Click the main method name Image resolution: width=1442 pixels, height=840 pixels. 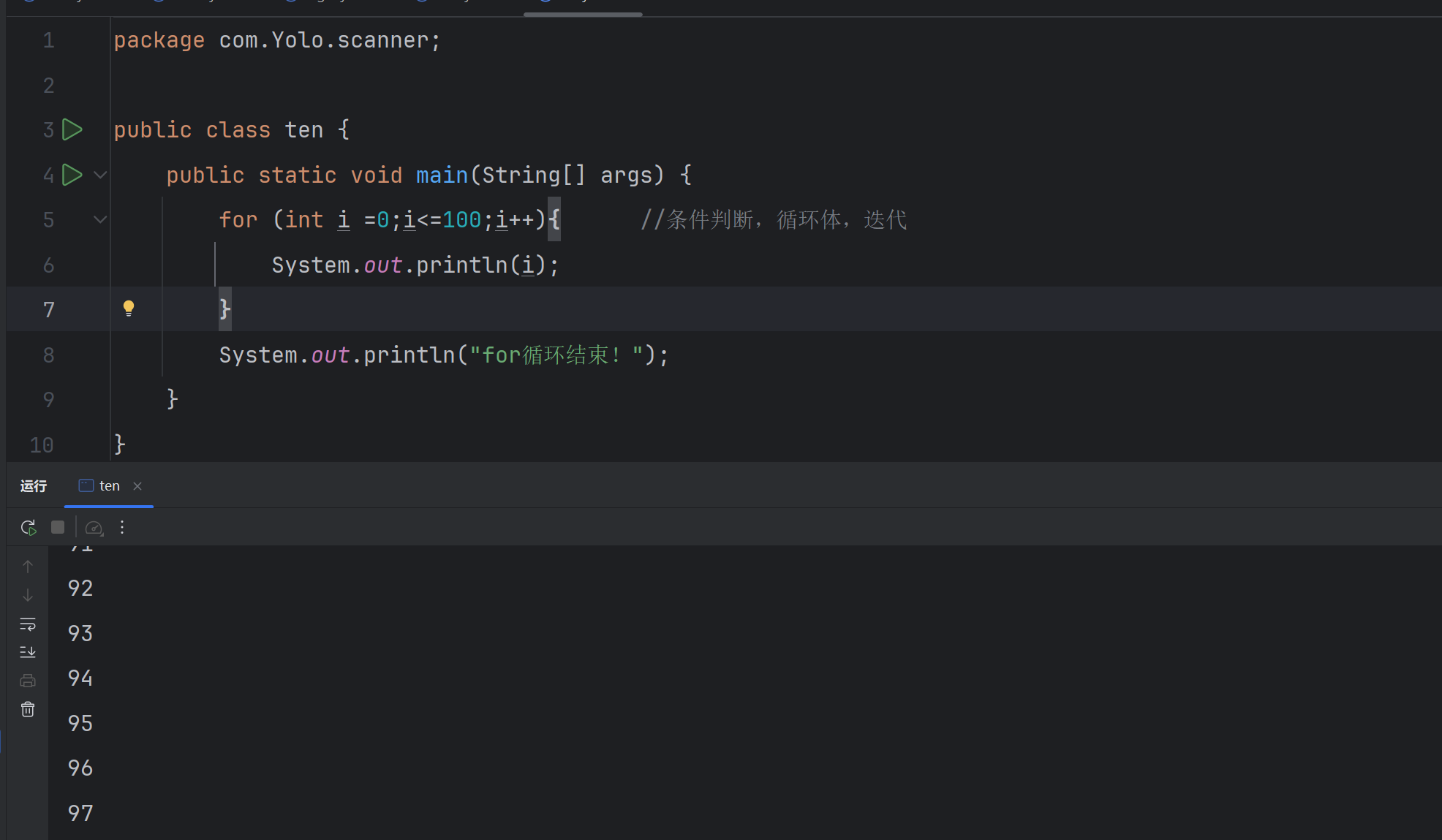tap(442, 175)
